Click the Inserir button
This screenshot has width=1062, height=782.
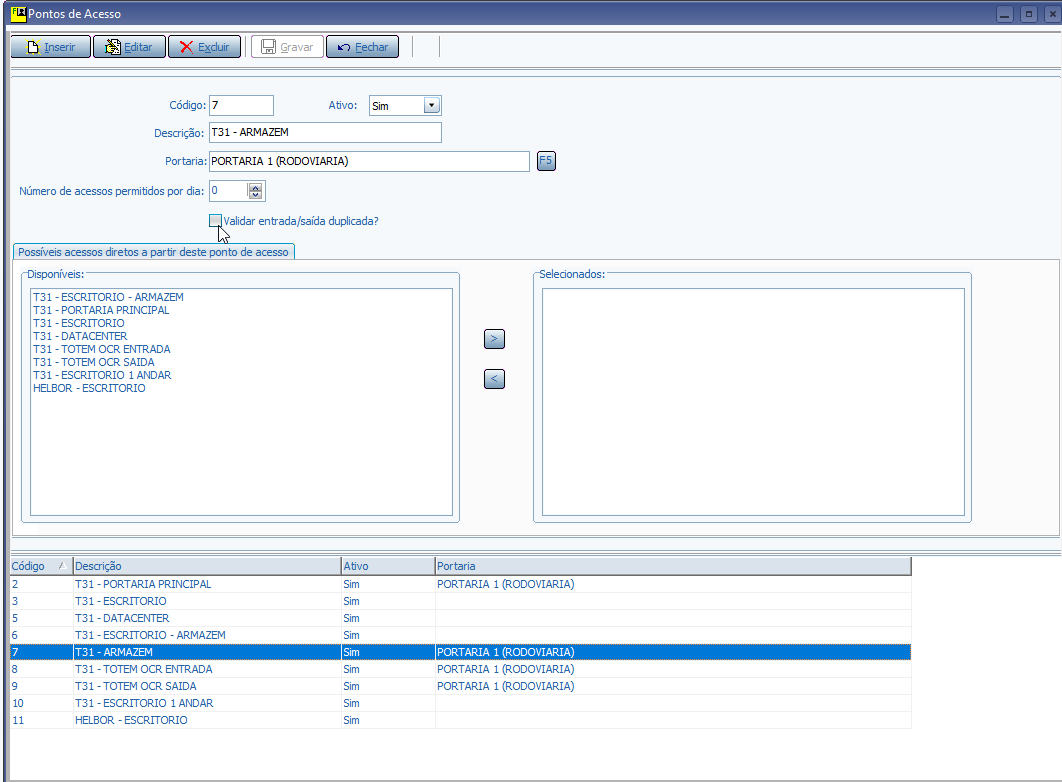[x=51, y=47]
